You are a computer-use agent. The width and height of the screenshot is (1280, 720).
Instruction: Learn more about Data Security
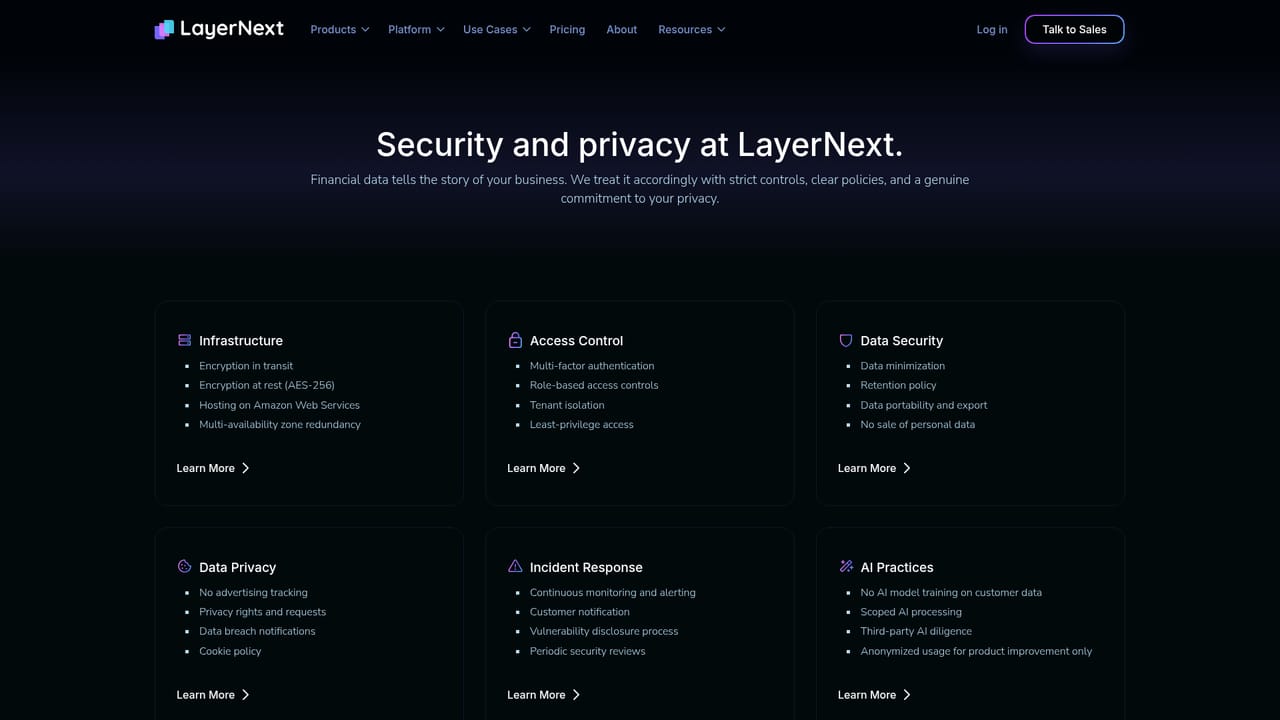(875, 468)
